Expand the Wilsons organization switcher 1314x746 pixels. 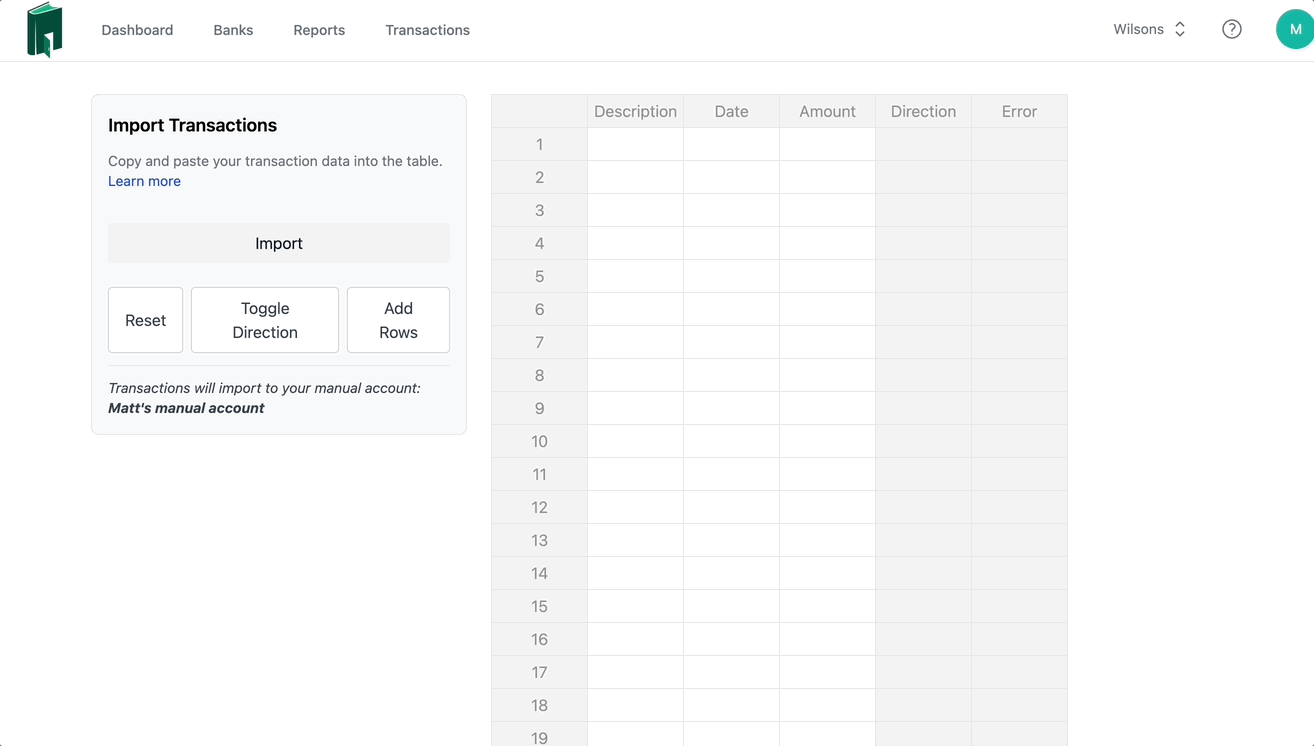[x=1150, y=29]
